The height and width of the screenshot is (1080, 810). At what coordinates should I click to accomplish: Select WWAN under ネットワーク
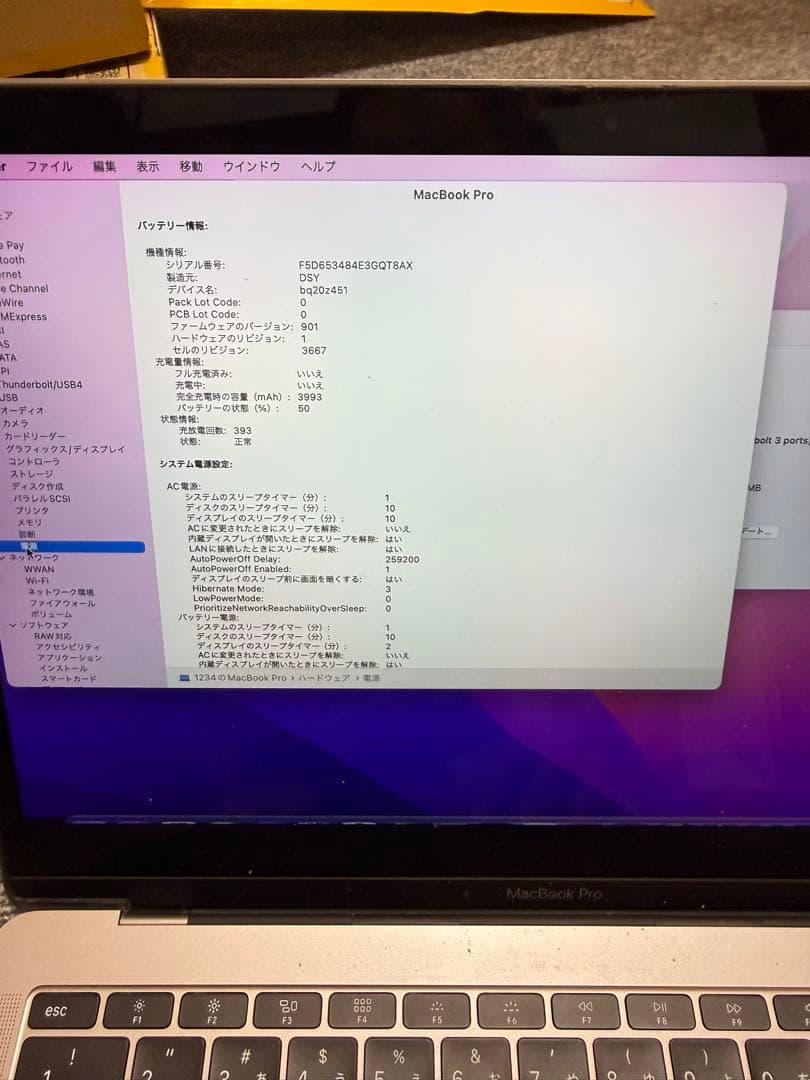pos(39,569)
